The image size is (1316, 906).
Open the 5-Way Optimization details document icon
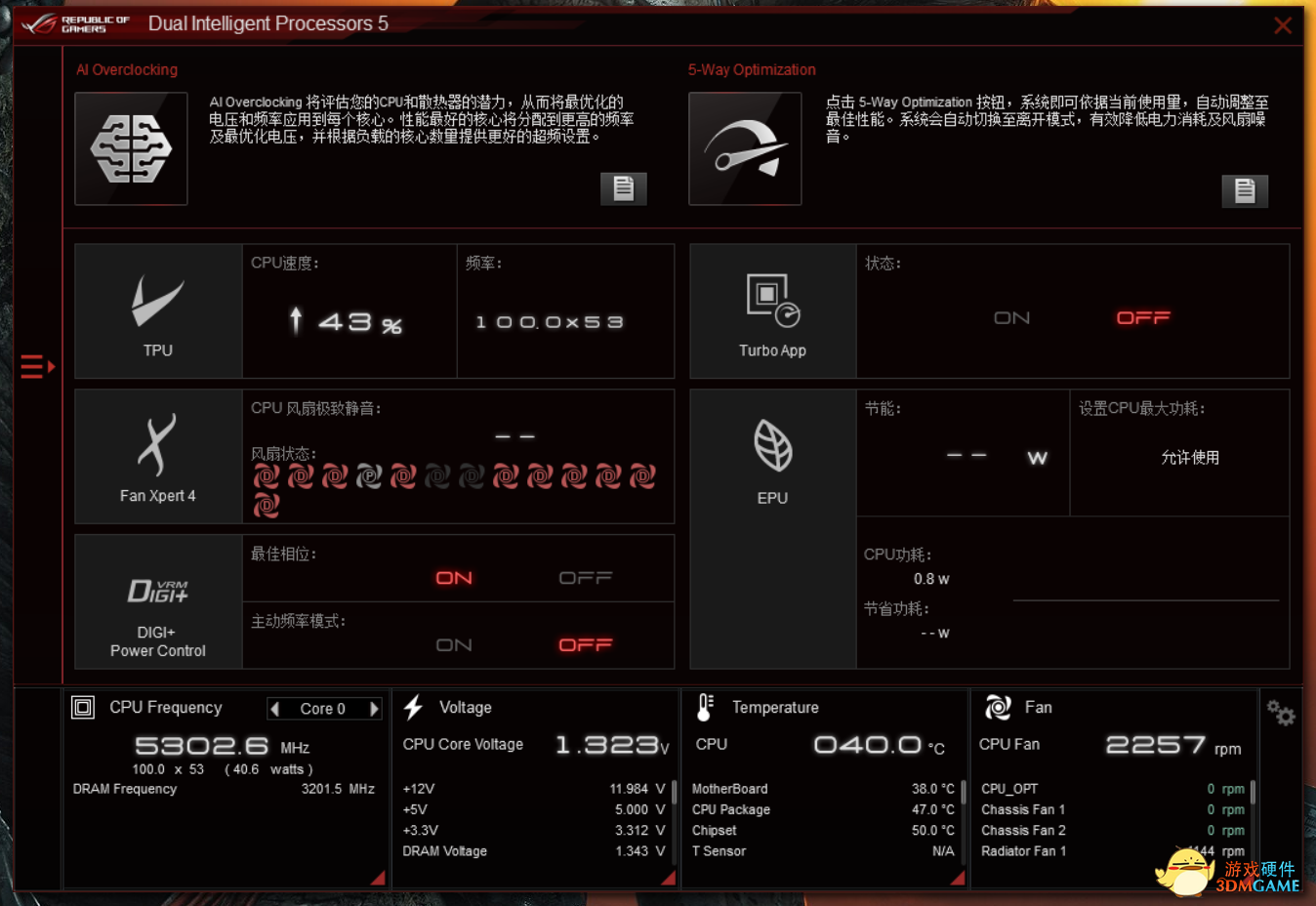point(1245,190)
